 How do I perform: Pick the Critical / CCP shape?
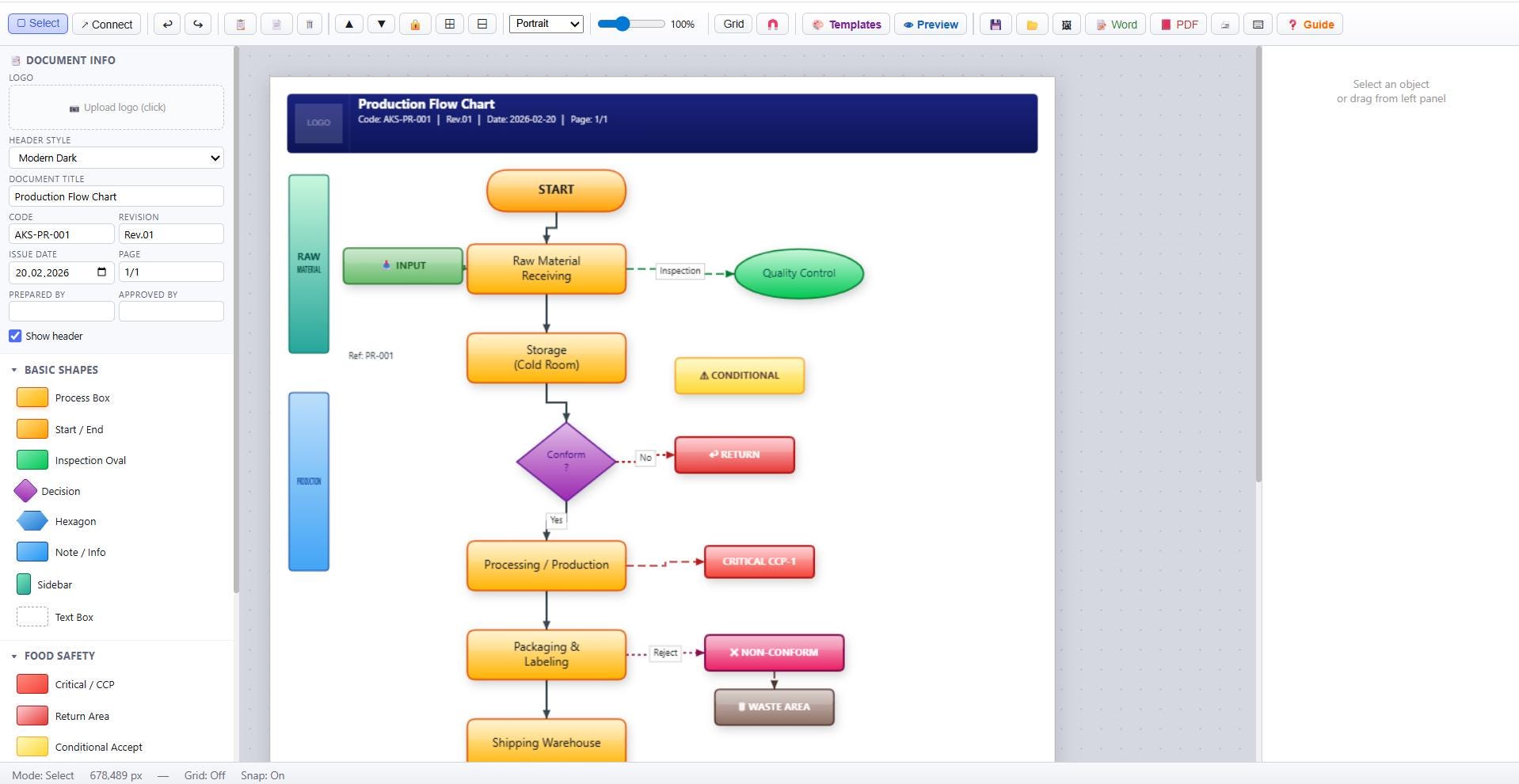(66, 684)
